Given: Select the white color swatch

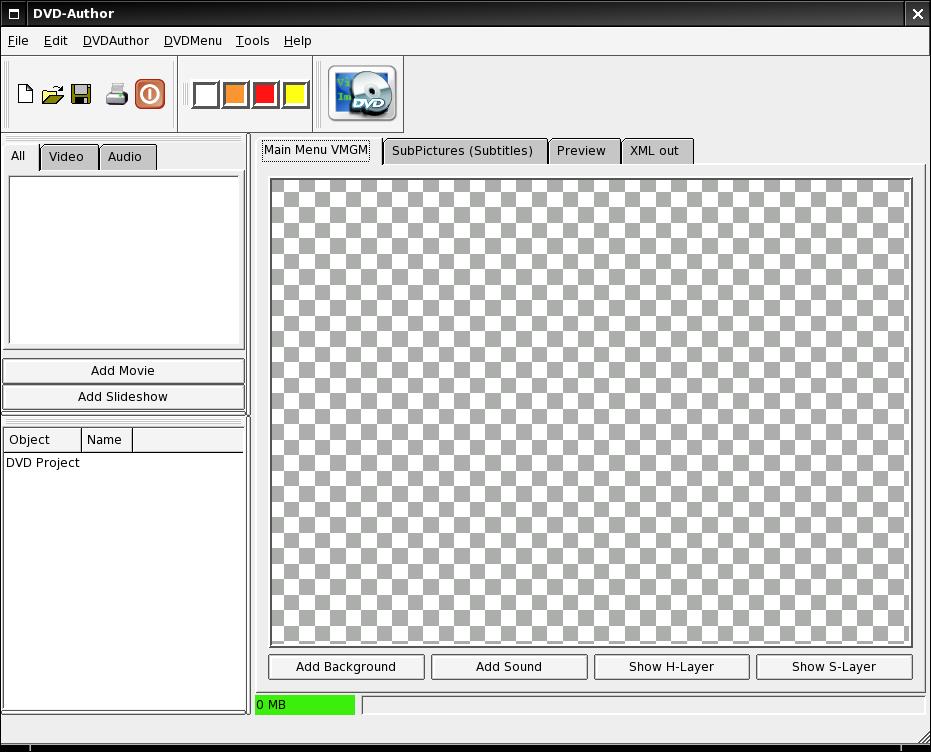Looking at the screenshot, I should pyautogui.click(x=206, y=94).
